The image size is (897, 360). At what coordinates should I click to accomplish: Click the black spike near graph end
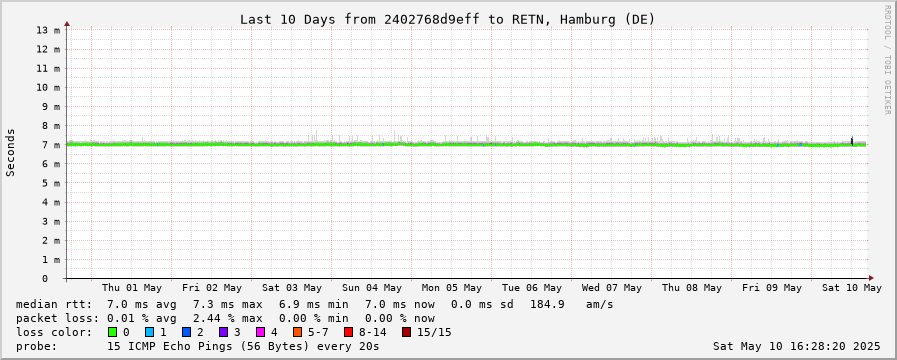click(852, 141)
